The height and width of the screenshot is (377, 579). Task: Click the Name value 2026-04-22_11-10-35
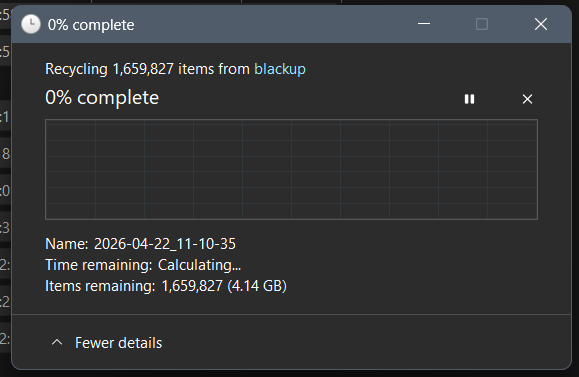pyautogui.click(x=165, y=244)
